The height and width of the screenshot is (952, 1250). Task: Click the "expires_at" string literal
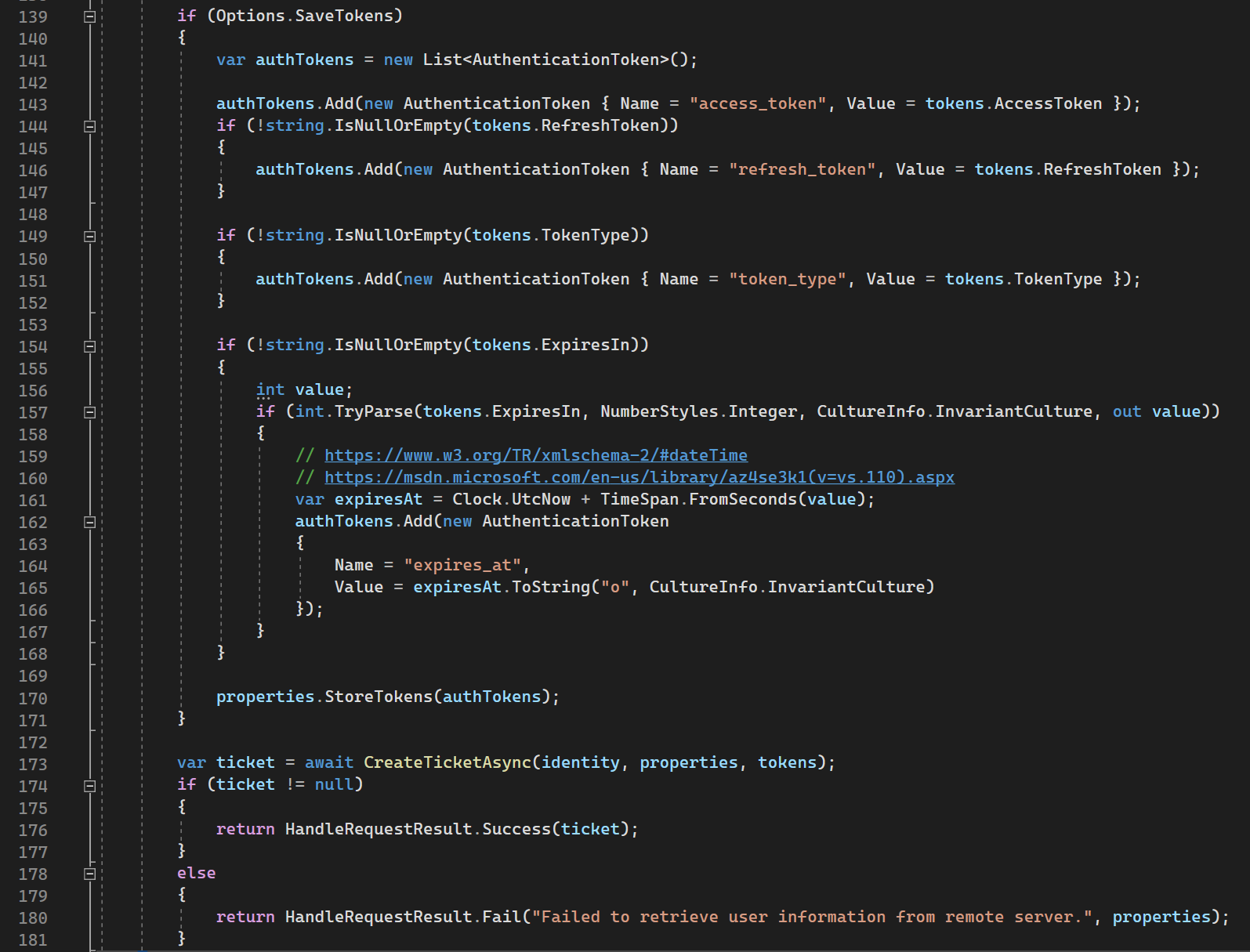click(x=462, y=565)
